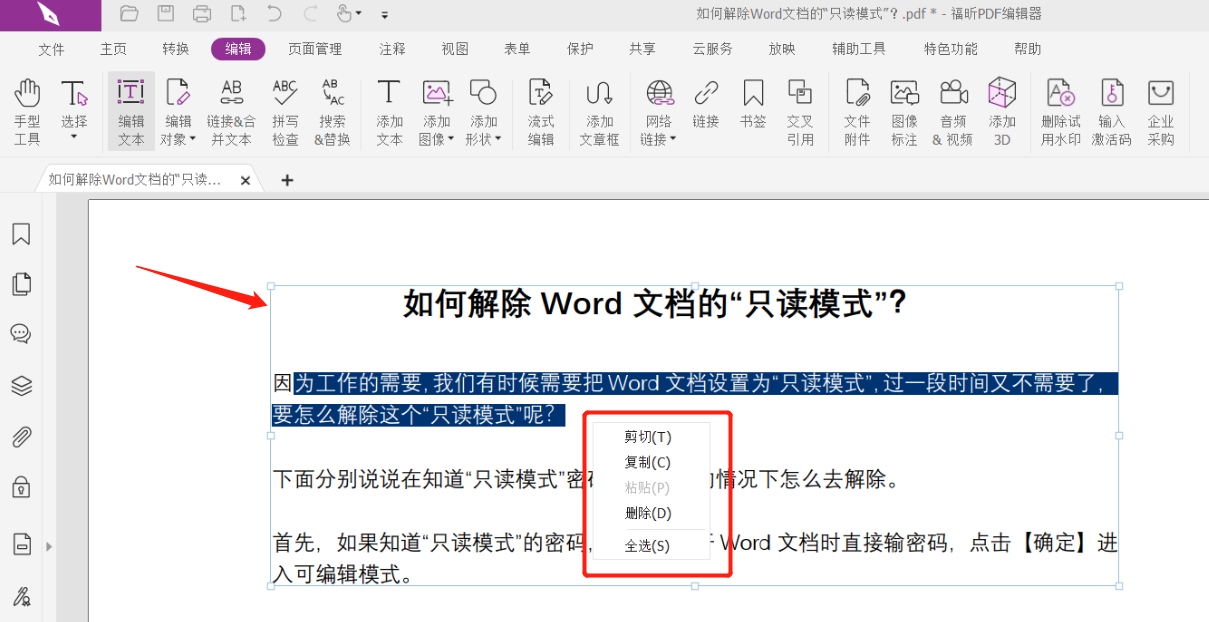Open the 输入激活码 activation code tool
Image resolution: width=1209 pixels, height=622 pixels.
1111,110
